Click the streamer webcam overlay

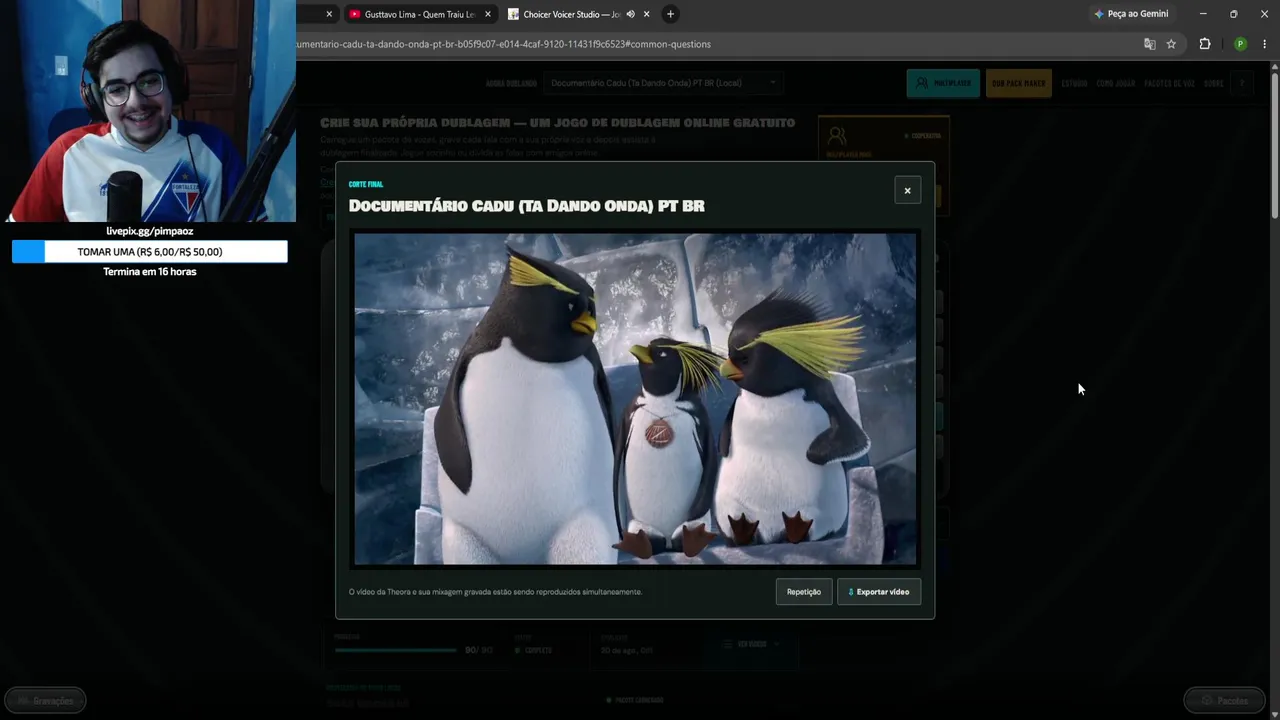coord(148,111)
